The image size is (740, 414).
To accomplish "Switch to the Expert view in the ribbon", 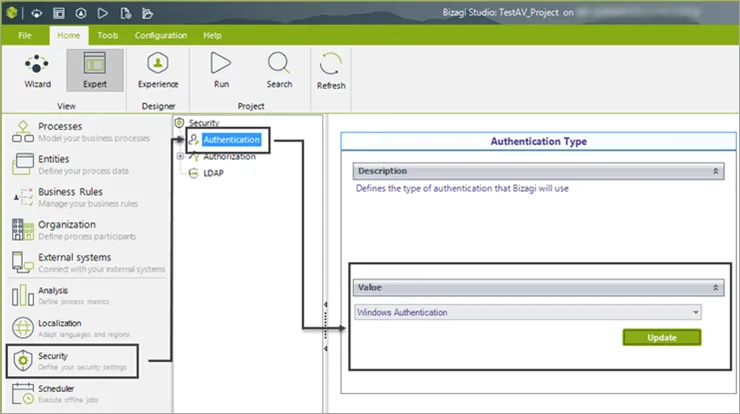I will (x=95, y=70).
